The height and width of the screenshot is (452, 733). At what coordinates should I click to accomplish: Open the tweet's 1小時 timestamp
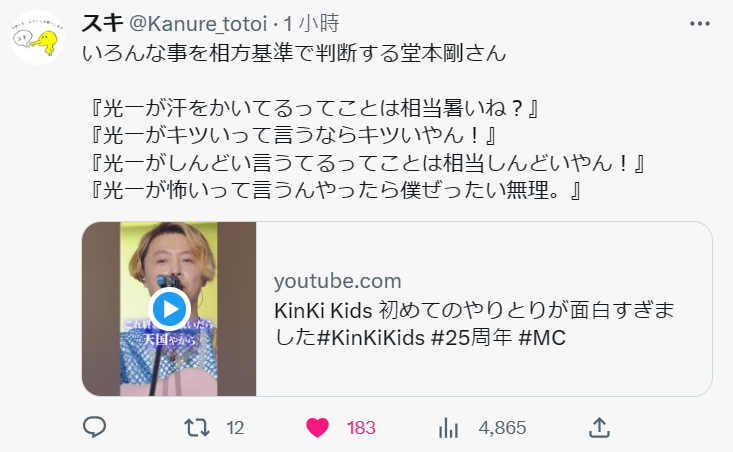pyautogui.click(x=311, y=23)
